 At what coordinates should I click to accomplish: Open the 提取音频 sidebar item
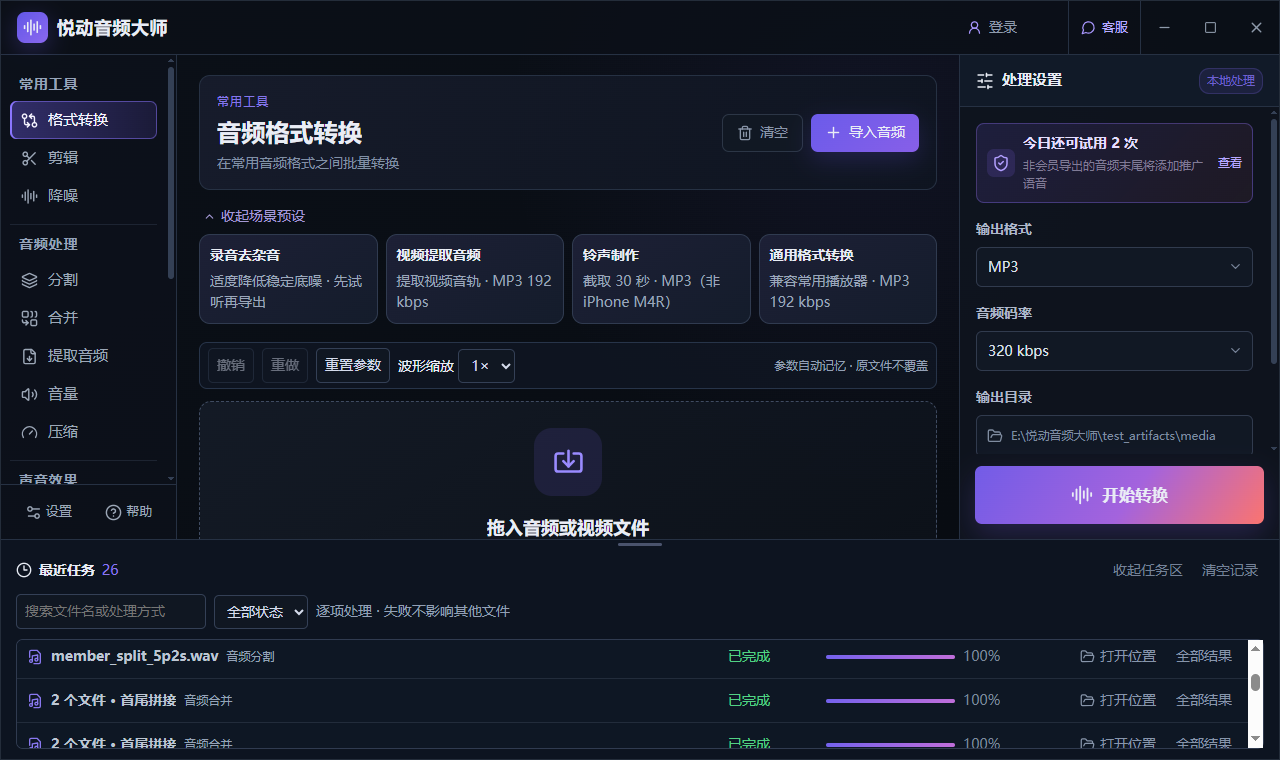tap(84, 356)
